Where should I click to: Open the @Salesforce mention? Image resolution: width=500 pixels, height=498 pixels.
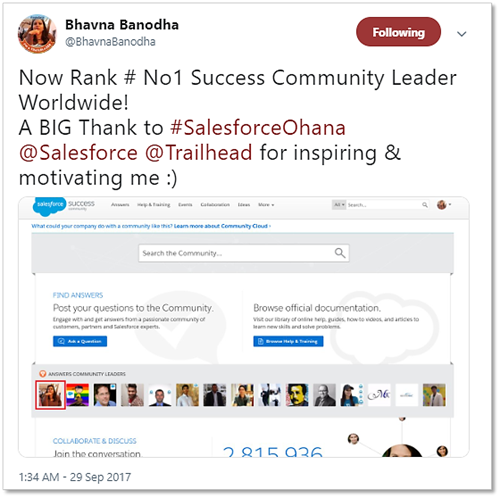click(x=78, y=153)
